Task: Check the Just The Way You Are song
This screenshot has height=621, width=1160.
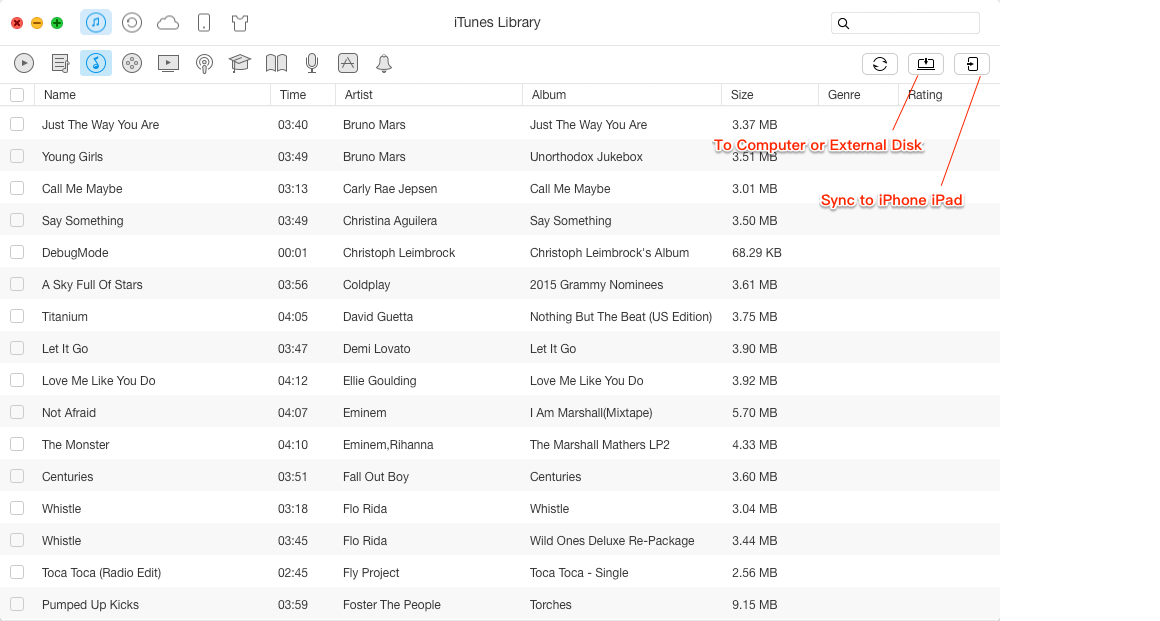Action: point(17,124)
